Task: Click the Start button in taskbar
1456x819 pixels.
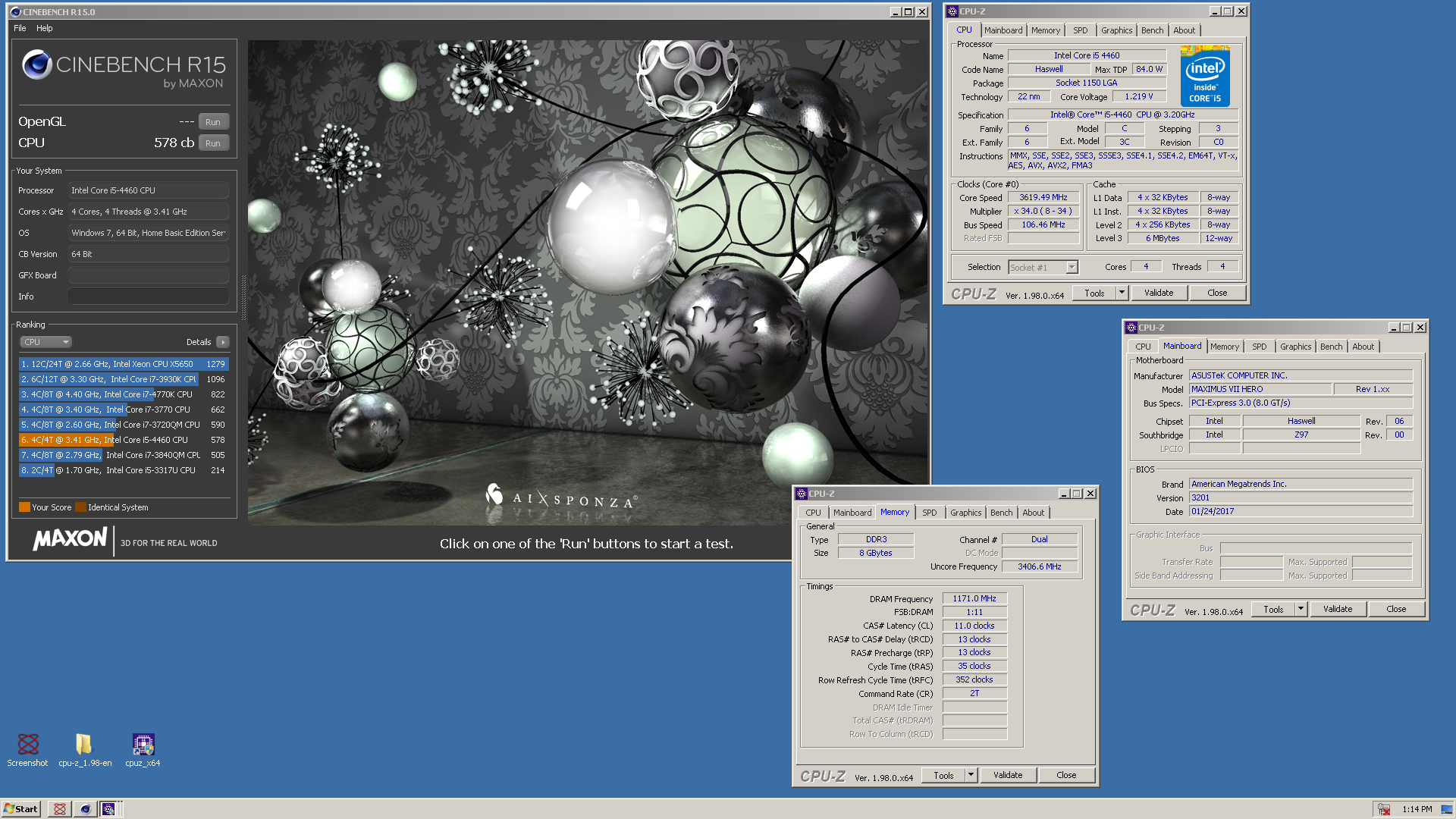Action: click(x=20, y=809)
